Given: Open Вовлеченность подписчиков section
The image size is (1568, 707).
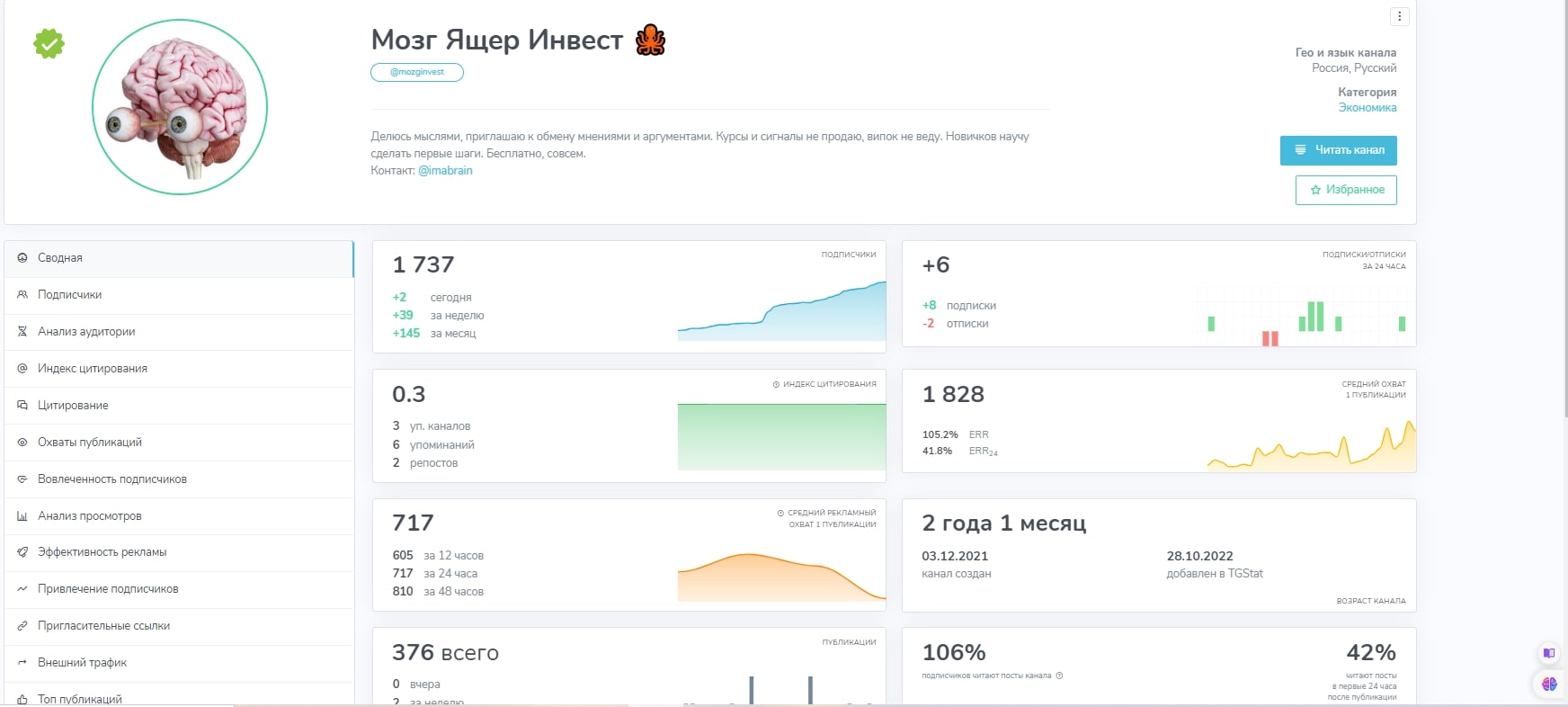Looking at the screenshot, I should 179,479.
